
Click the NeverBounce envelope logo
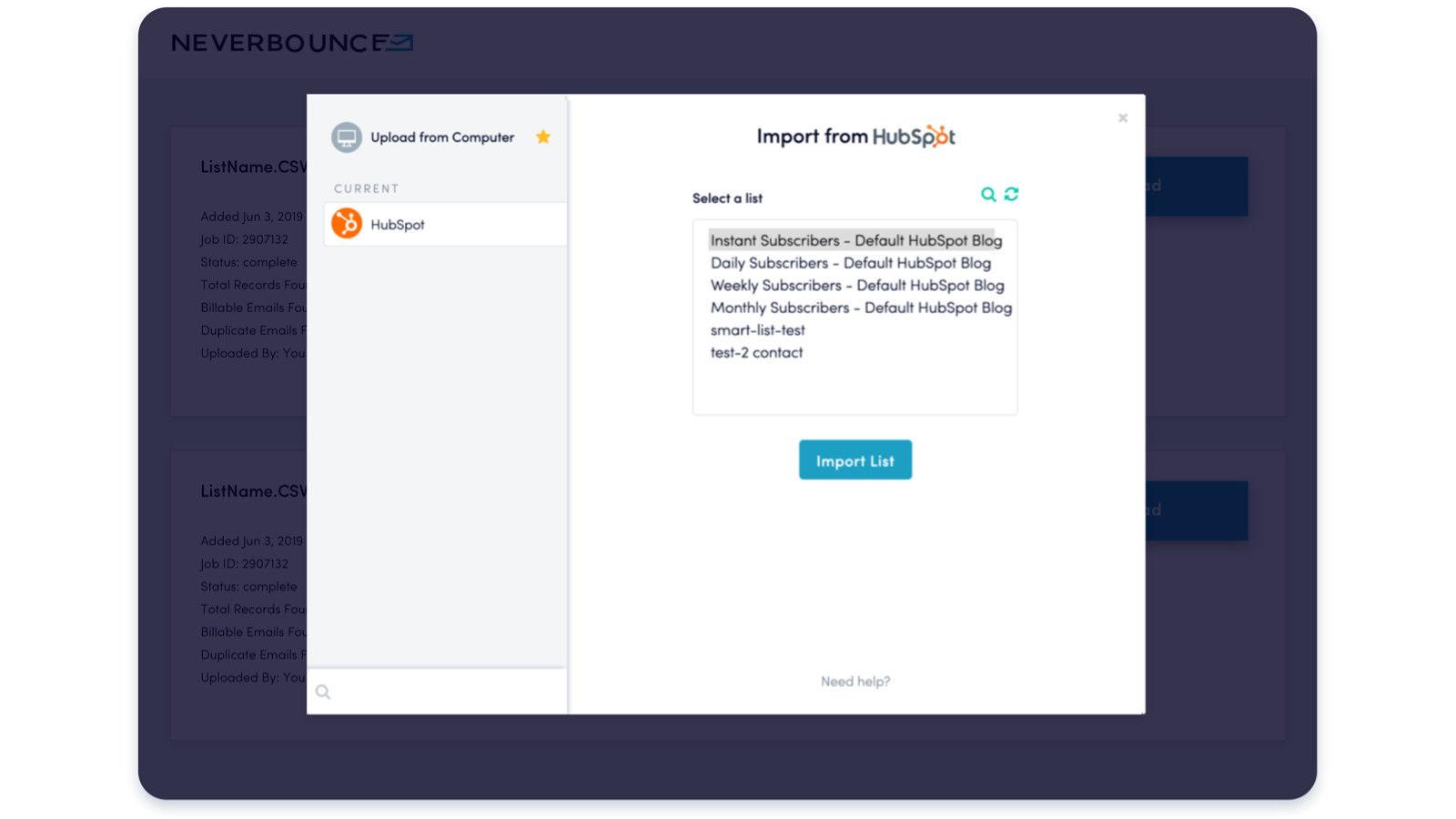click(x=400, y=42)
